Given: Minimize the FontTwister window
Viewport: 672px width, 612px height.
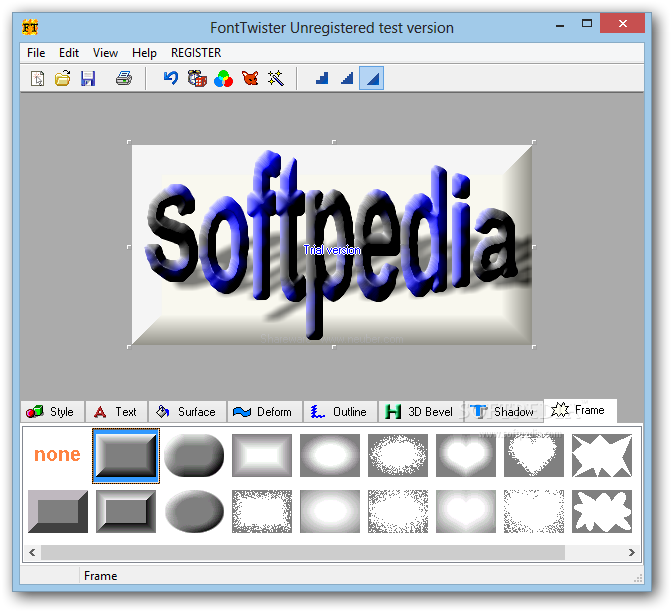Looking at the screenshot, I should (560, 25).
